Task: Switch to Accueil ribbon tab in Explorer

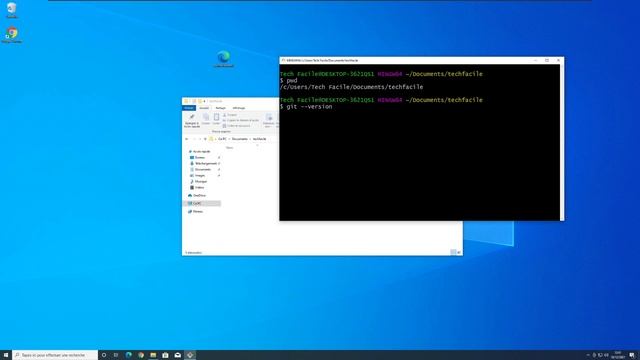Action: (204, 108)
